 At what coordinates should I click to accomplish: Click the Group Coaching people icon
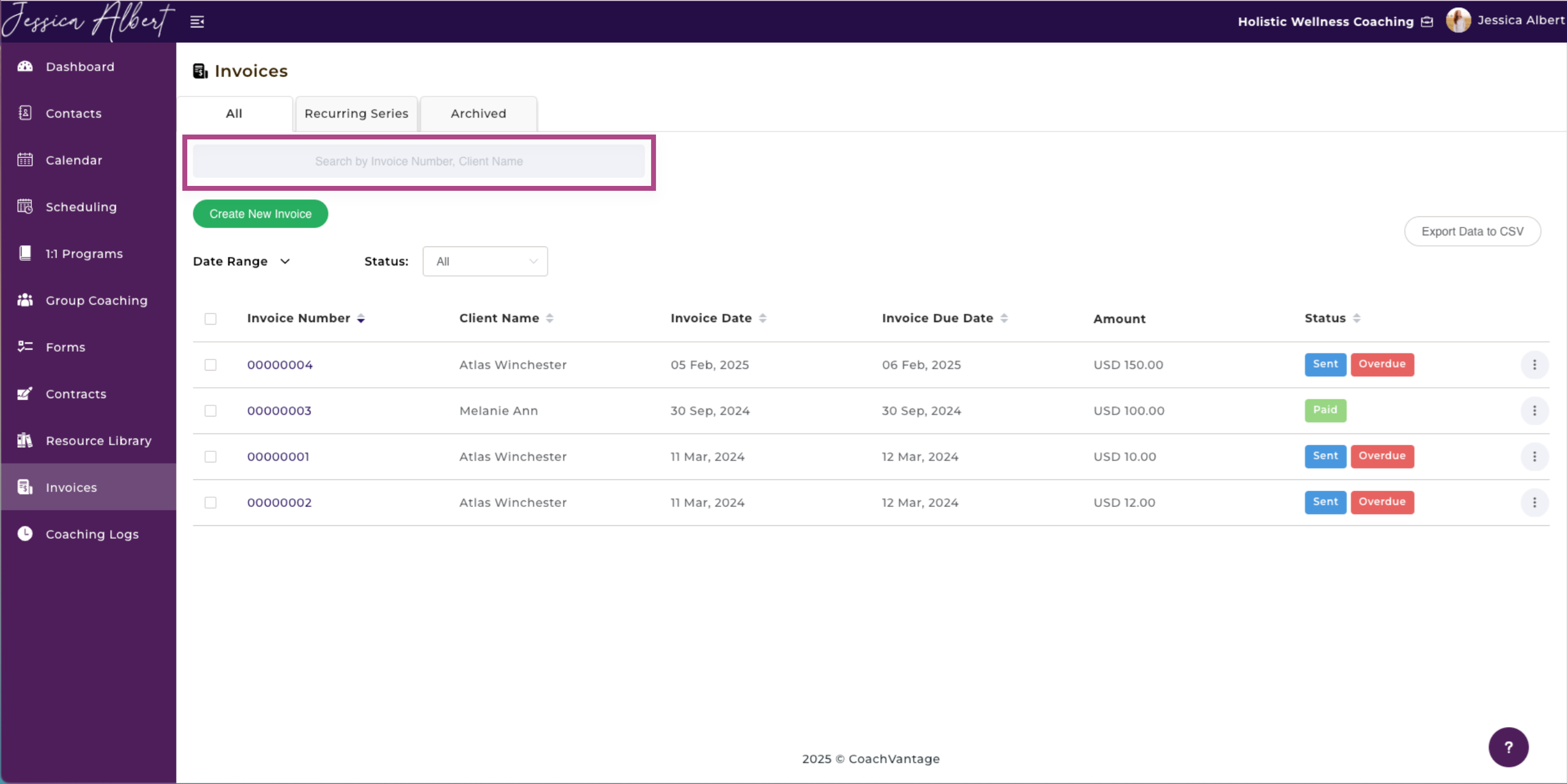click(x=25, y=300)
